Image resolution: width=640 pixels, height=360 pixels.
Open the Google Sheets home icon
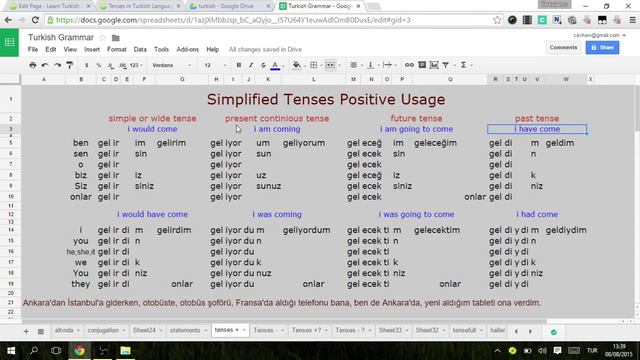[9, 42]
